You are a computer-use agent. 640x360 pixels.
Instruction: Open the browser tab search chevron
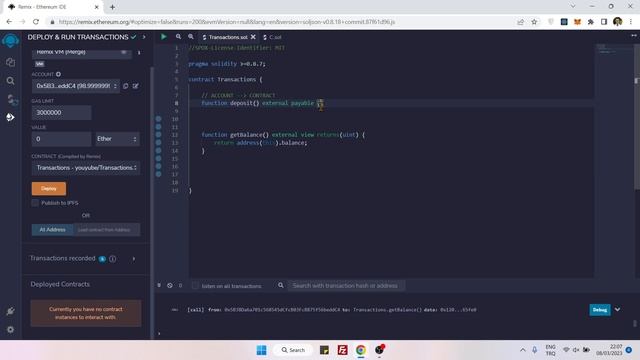click(573, 7)
